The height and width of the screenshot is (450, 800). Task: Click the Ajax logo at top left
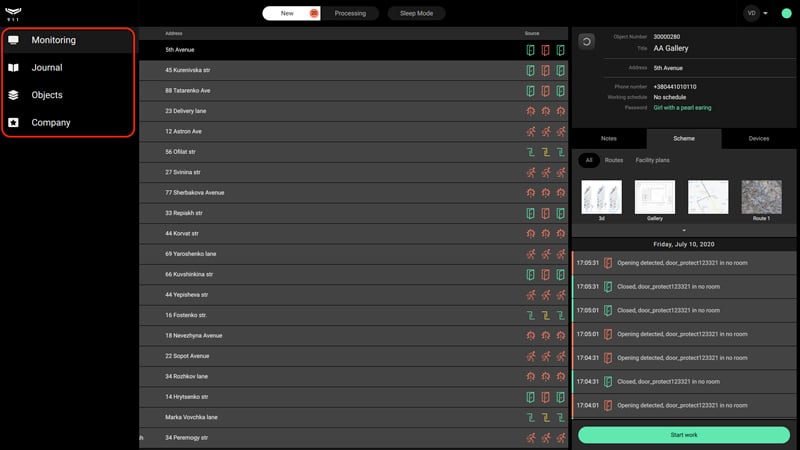(x=13, y=13)
